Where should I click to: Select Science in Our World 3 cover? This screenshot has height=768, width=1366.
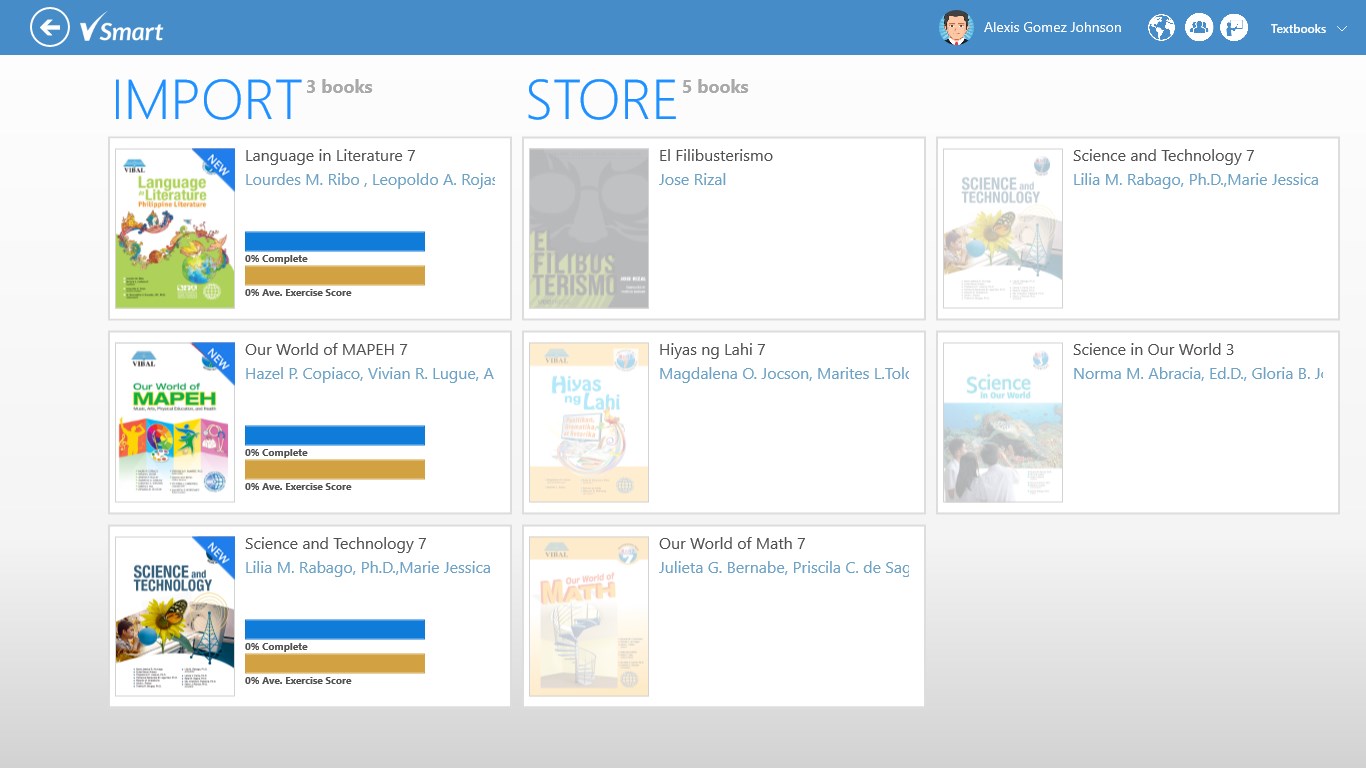click(1003, 422)
